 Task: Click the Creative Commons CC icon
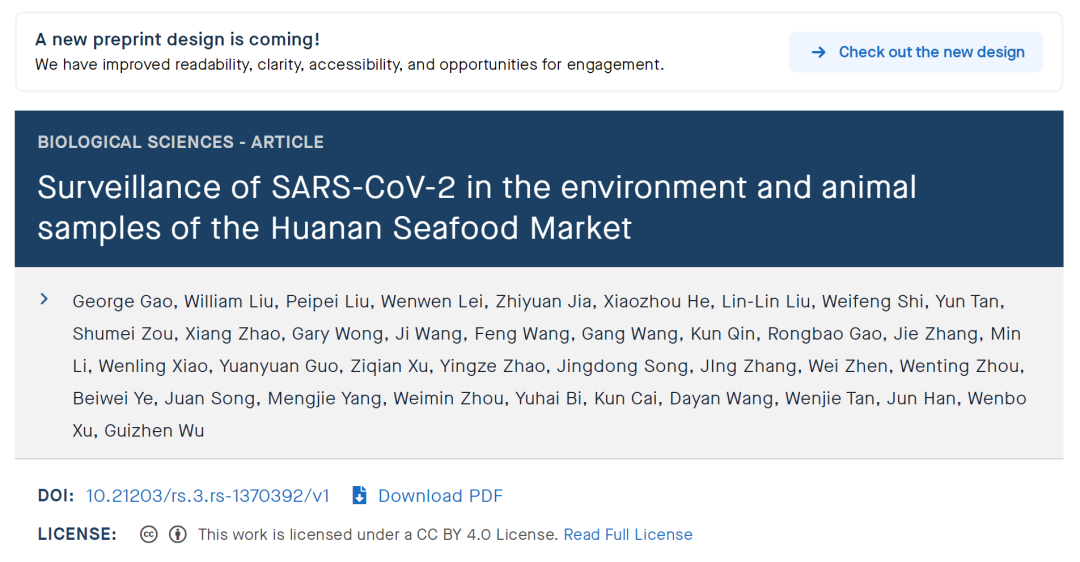pyautogui.click(x=149, y=534)
